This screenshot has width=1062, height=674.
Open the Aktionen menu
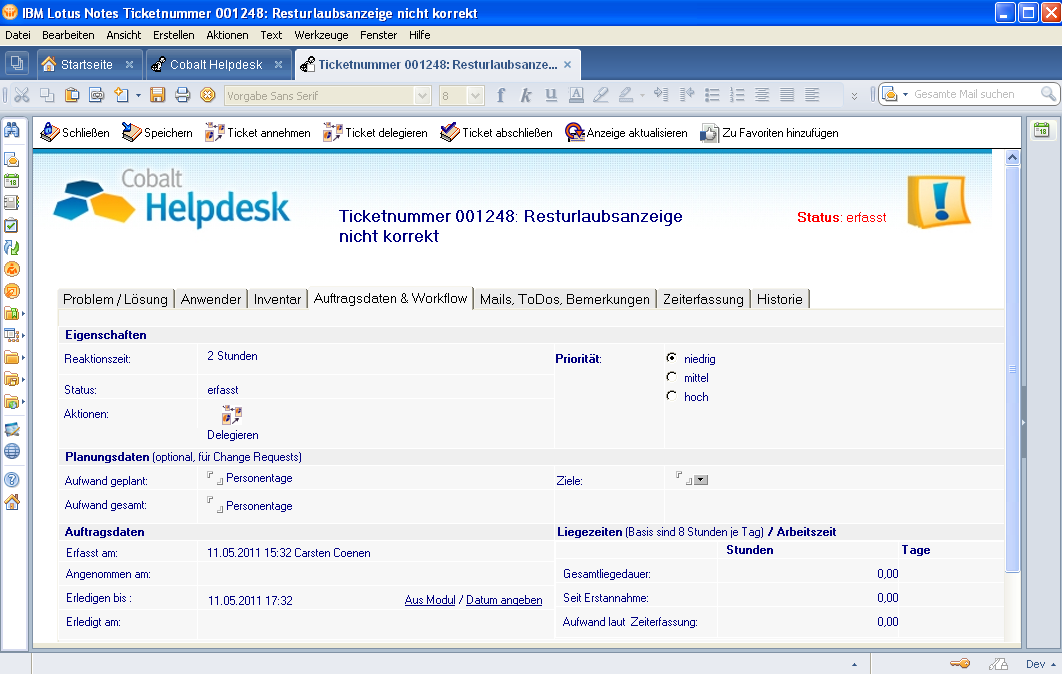tap(227, 35)
